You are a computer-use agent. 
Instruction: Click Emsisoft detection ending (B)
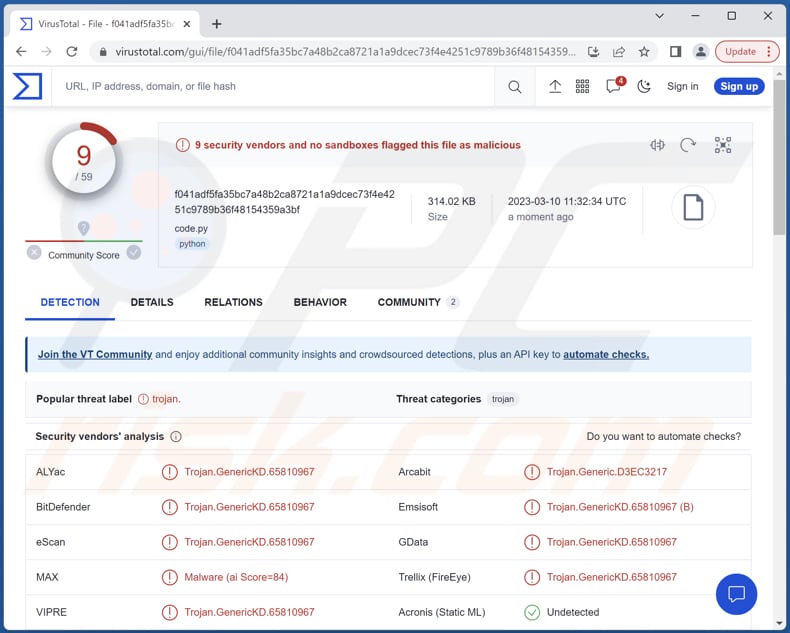click(x=620, y=508)
